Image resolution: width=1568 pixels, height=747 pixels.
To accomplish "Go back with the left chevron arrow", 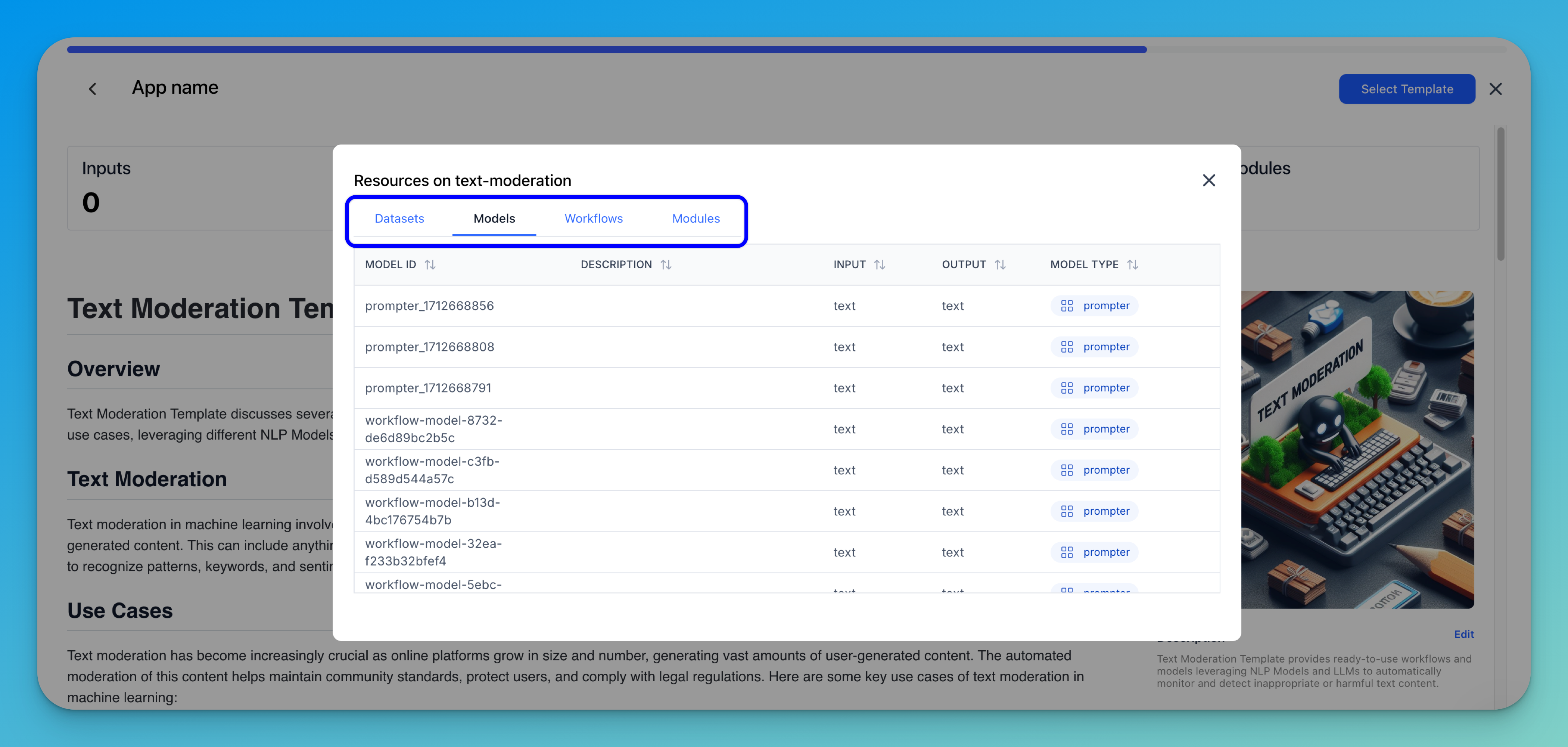I will coord(93,89).
